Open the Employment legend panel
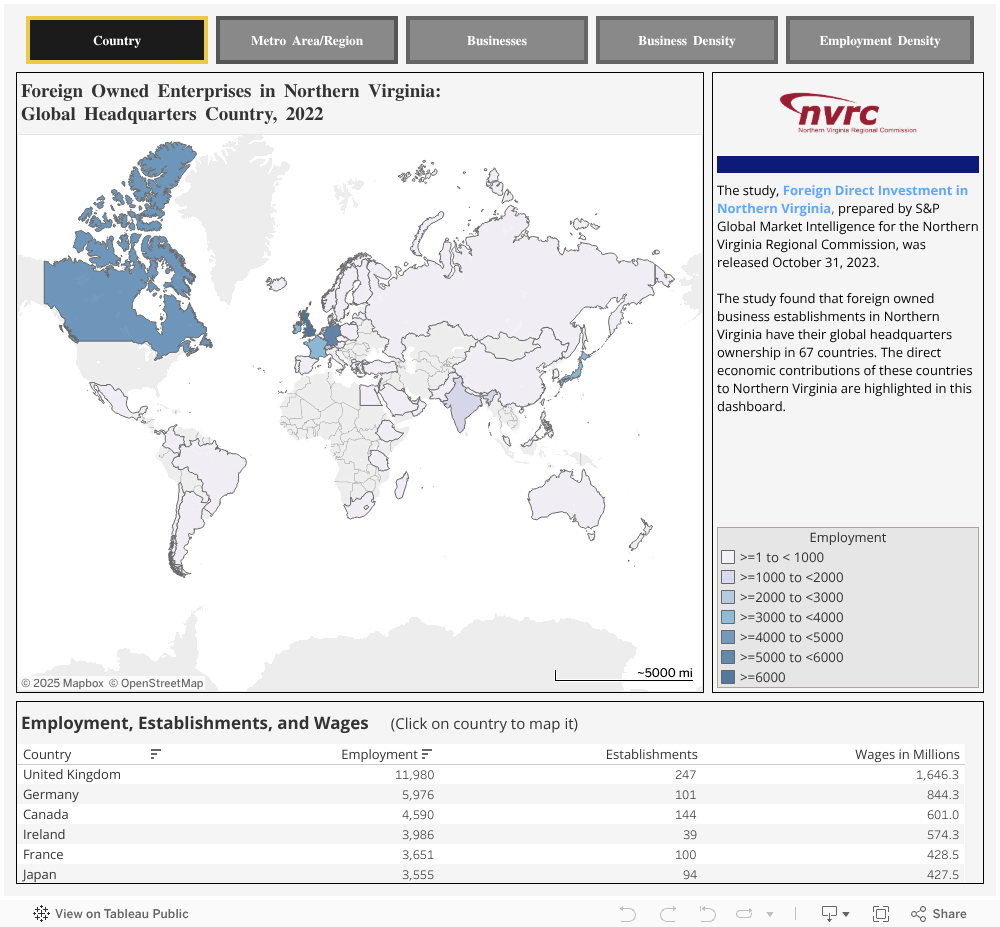1000x927 pixels. point(847,537)
